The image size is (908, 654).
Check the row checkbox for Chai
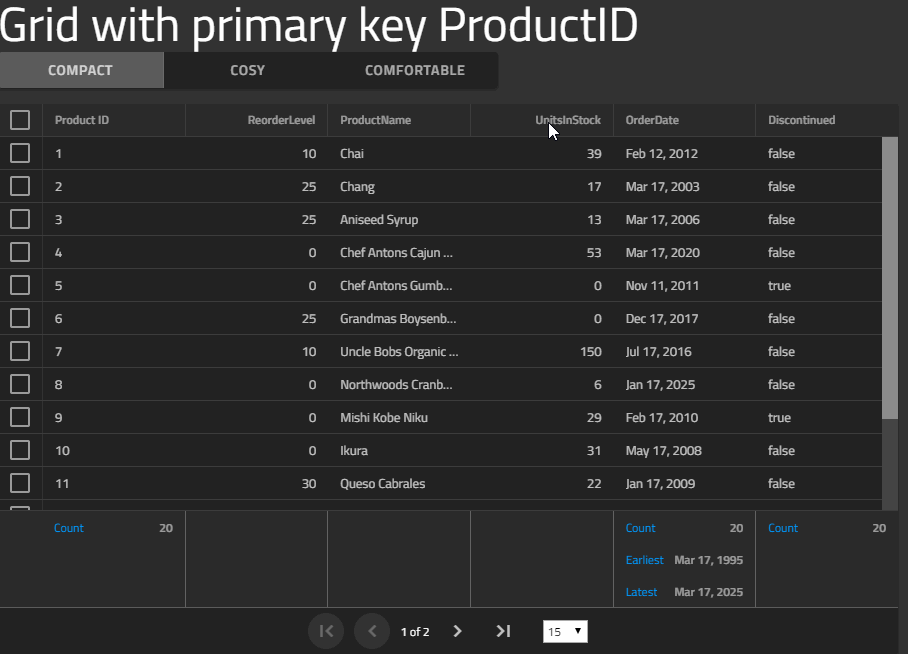(x=20, y=153)
